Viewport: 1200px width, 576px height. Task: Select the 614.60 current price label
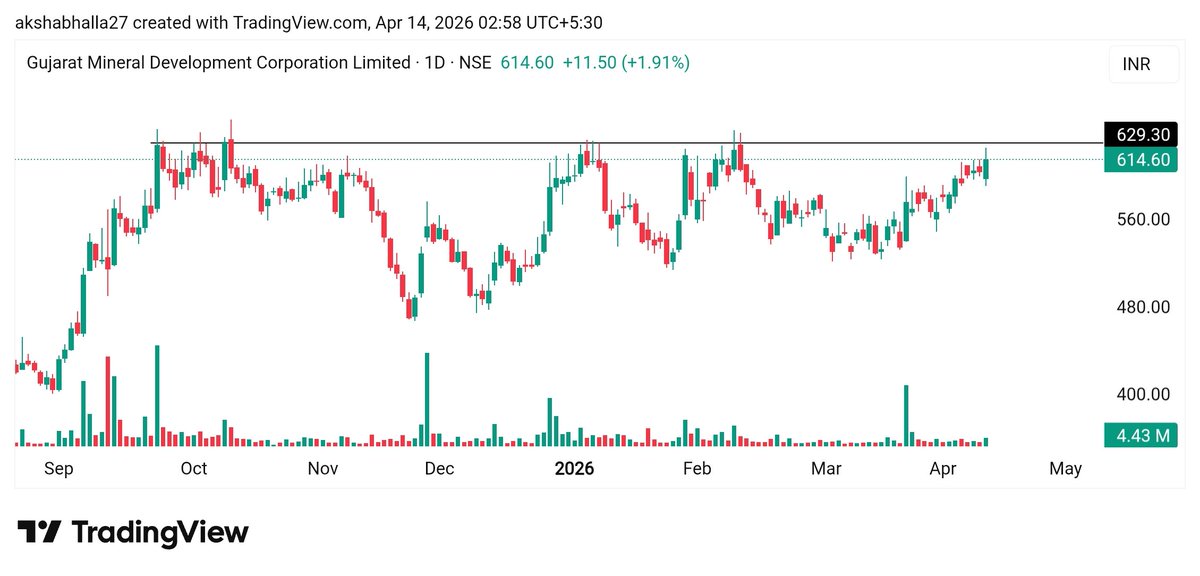tap(1142, 158)
